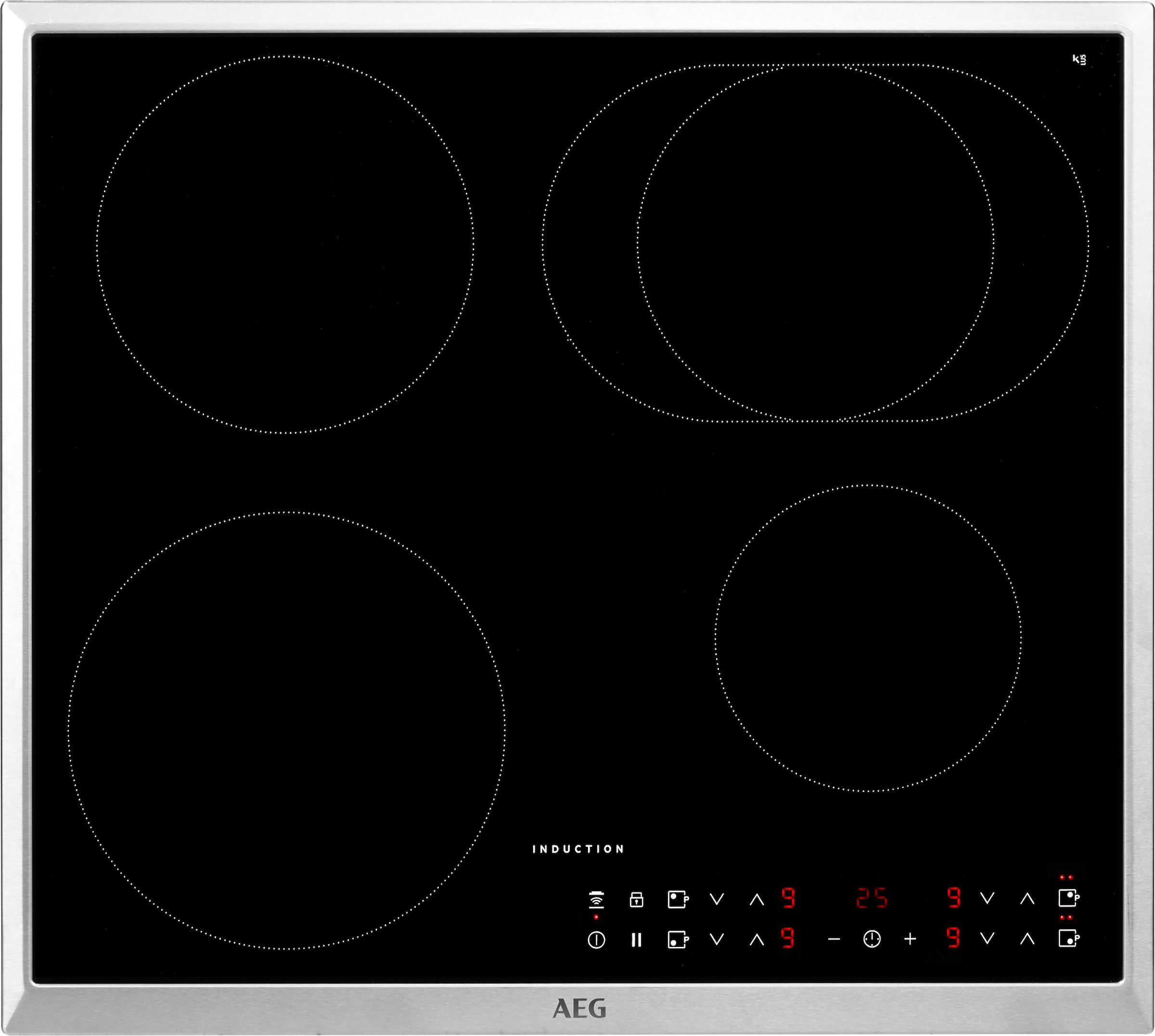Raise heat level of front-right zone
Screen dimensions: 1155x1036
[x=1027, y=938]
